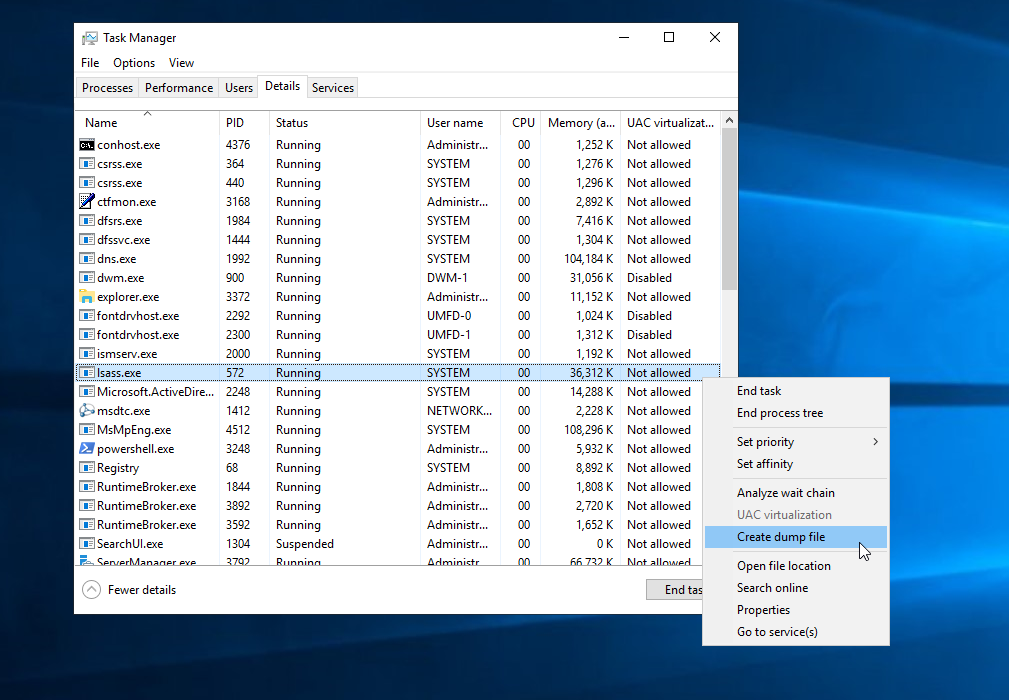The width and height of the screenshot is (1009, 700).
Task: Select fontdrvhost.exe with PID 2292
Action: coord(398,316)
